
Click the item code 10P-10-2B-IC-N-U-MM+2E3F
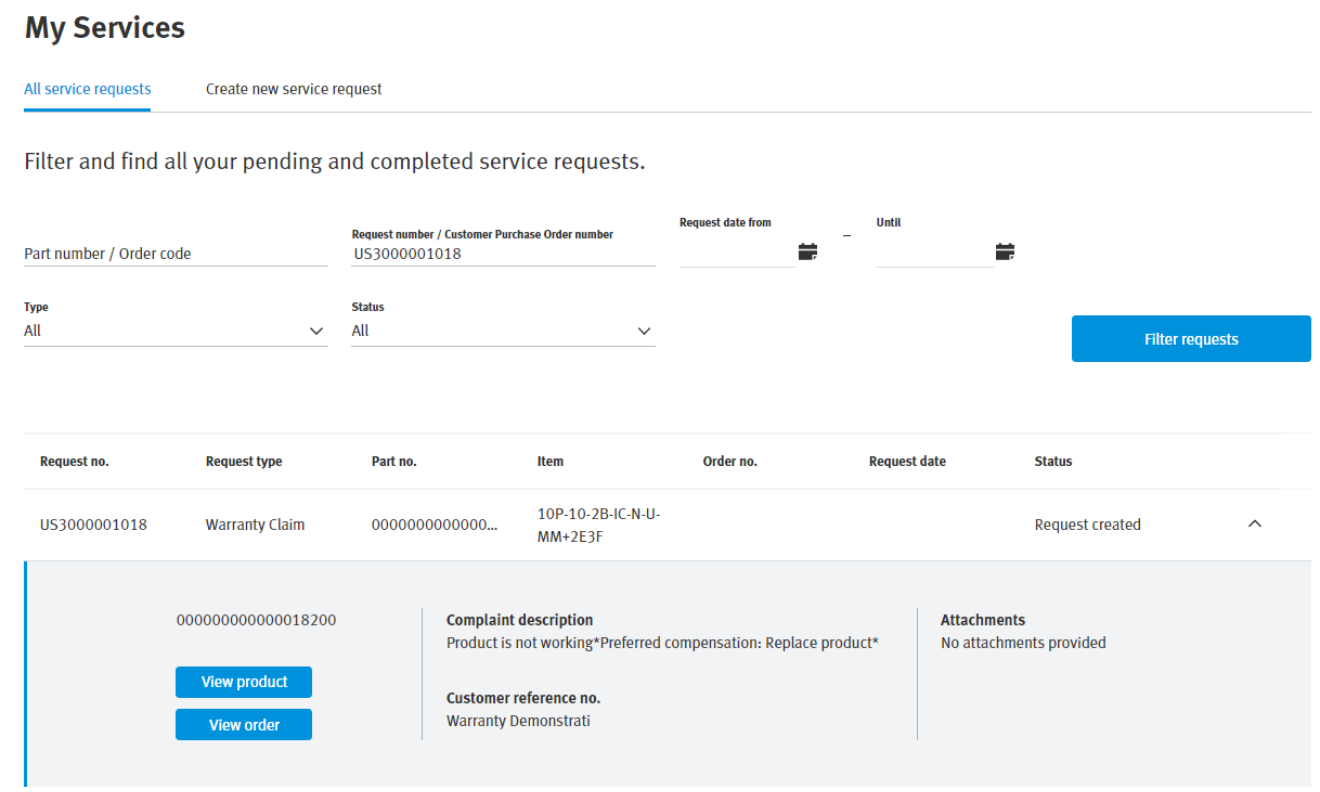[x=603, y=524]
